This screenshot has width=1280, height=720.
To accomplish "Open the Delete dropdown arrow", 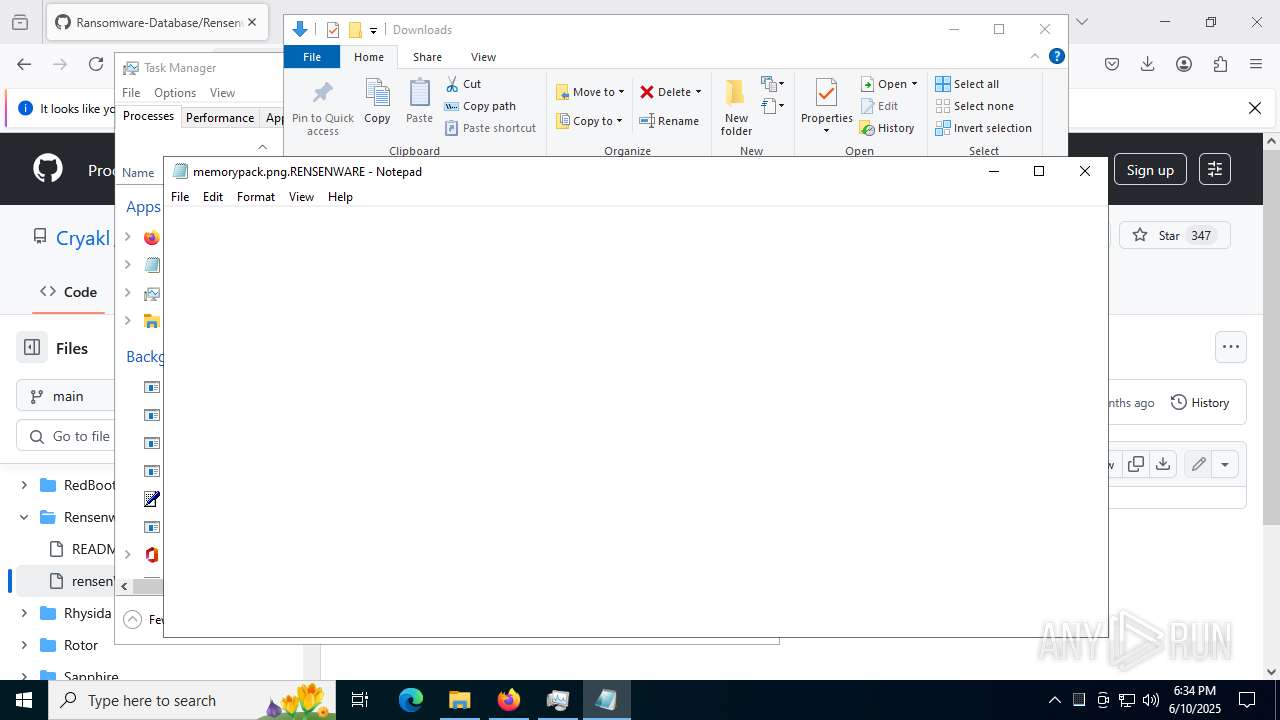I will tap(698, 92).
